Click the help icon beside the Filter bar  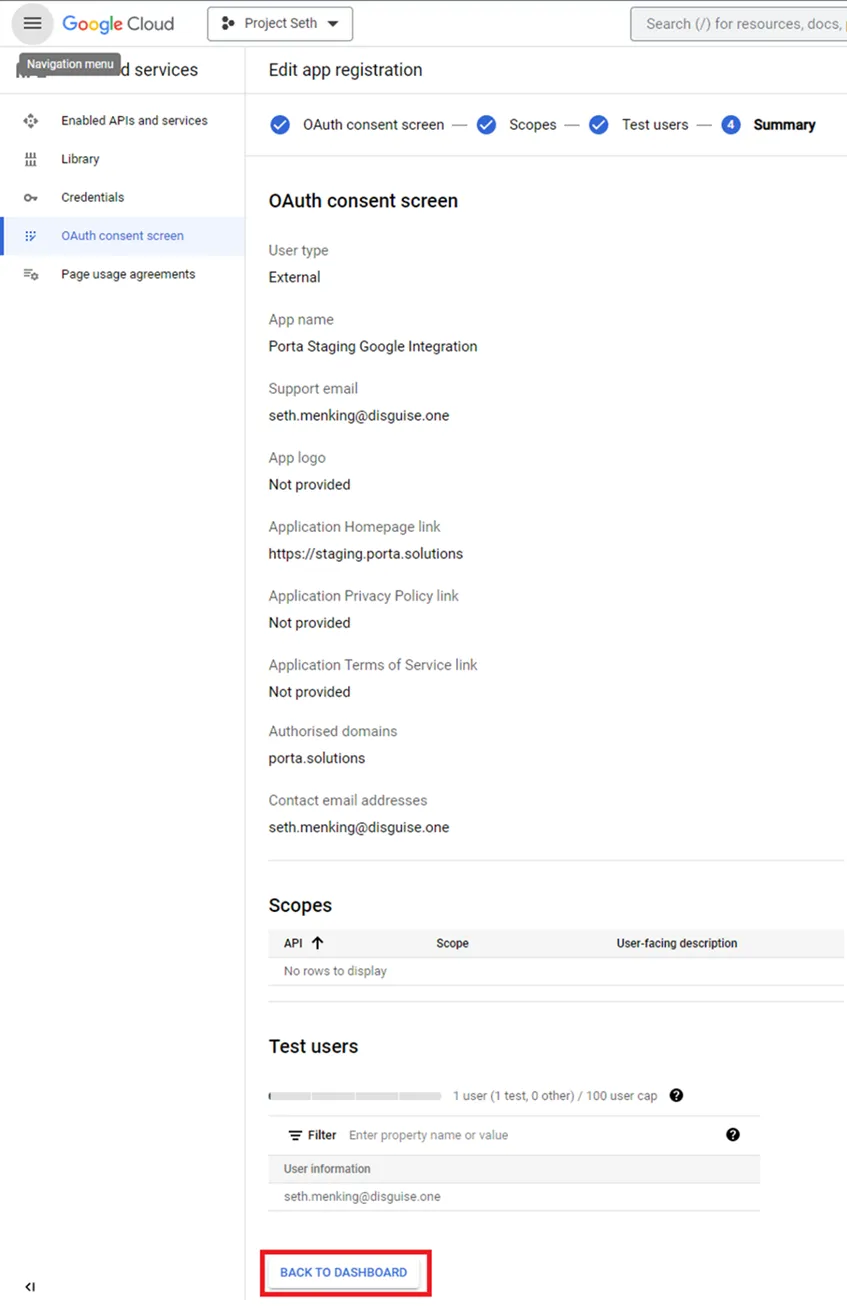click(x=733, y=1134)
